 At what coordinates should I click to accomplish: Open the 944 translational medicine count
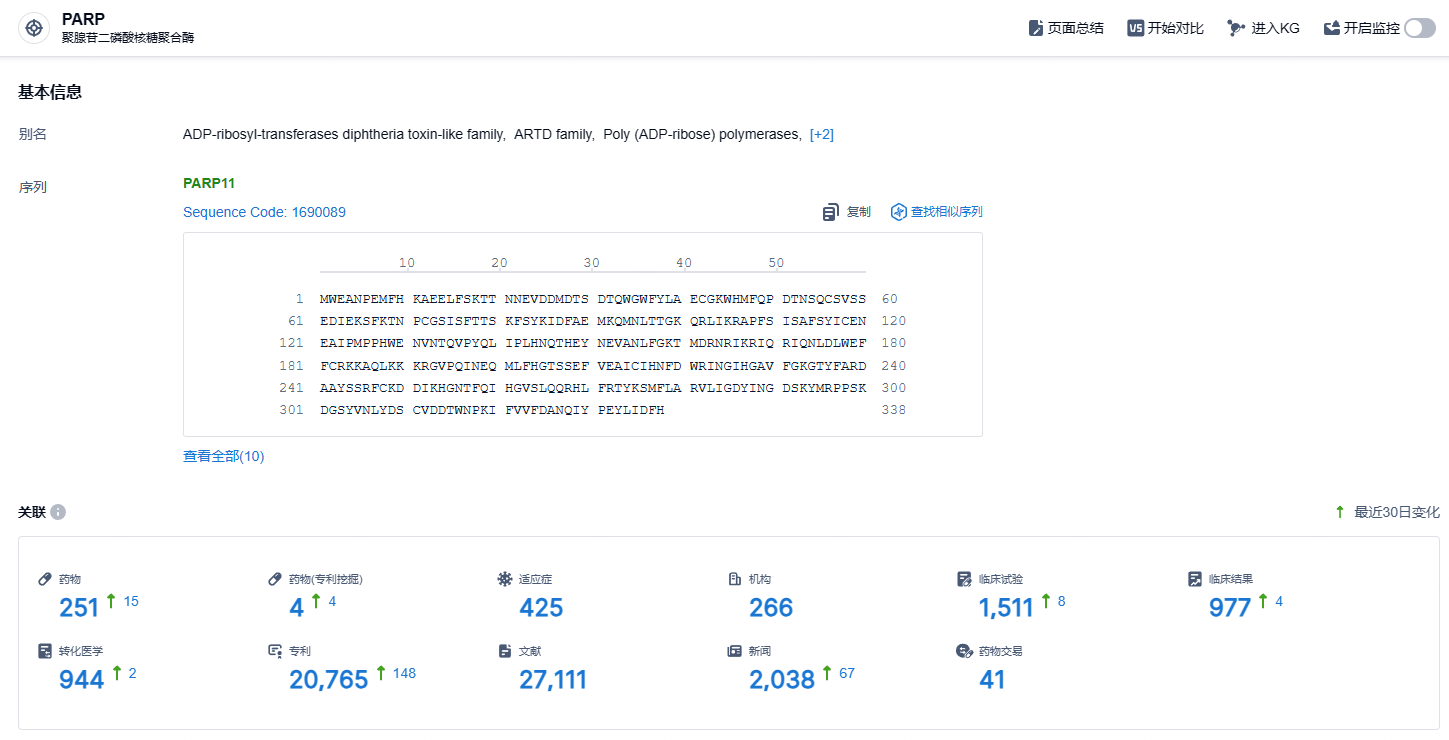tap(82, 679)
